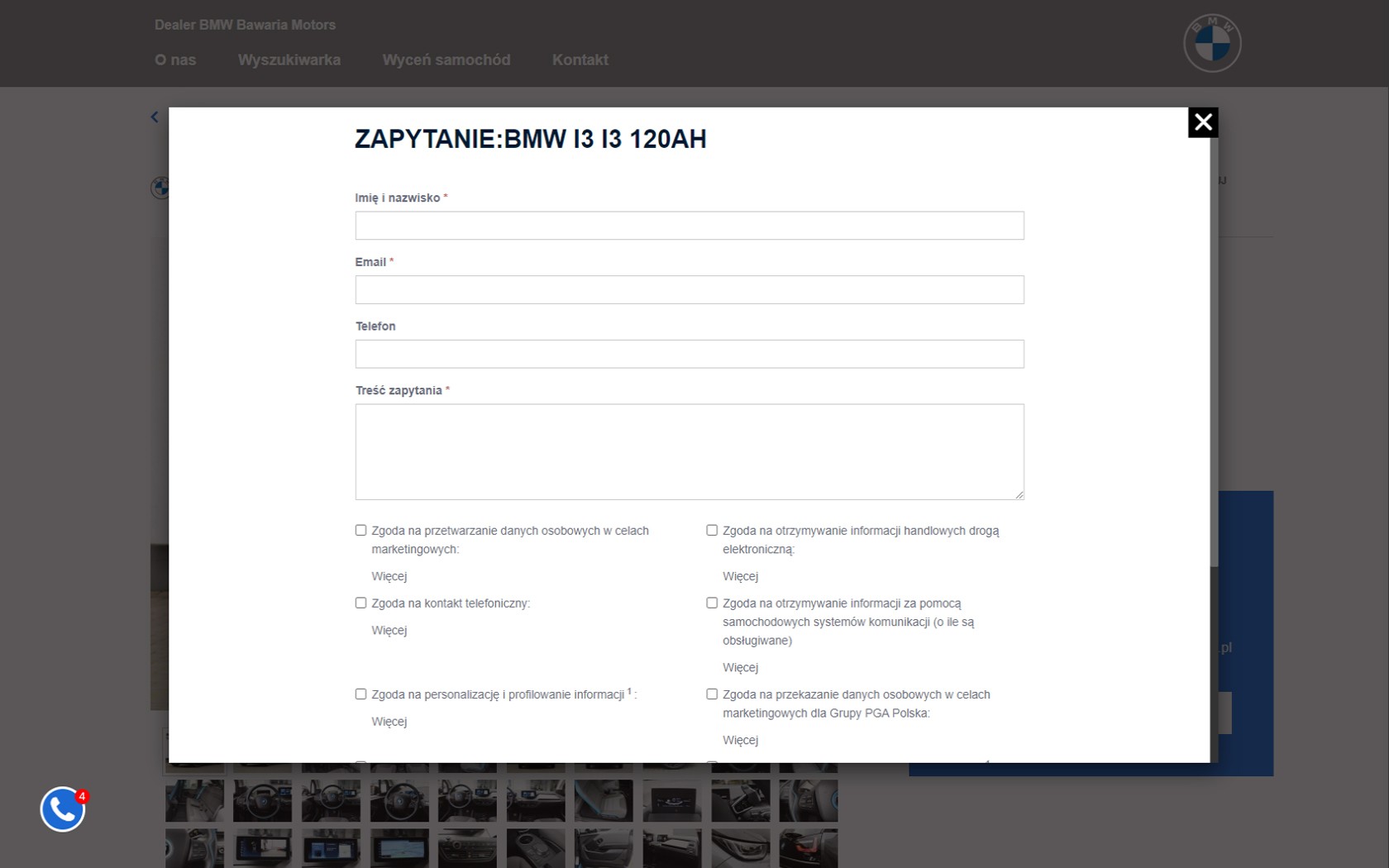1389x868 pixels.
Task: Click the back arrow chevron
Action: [155, 117]
